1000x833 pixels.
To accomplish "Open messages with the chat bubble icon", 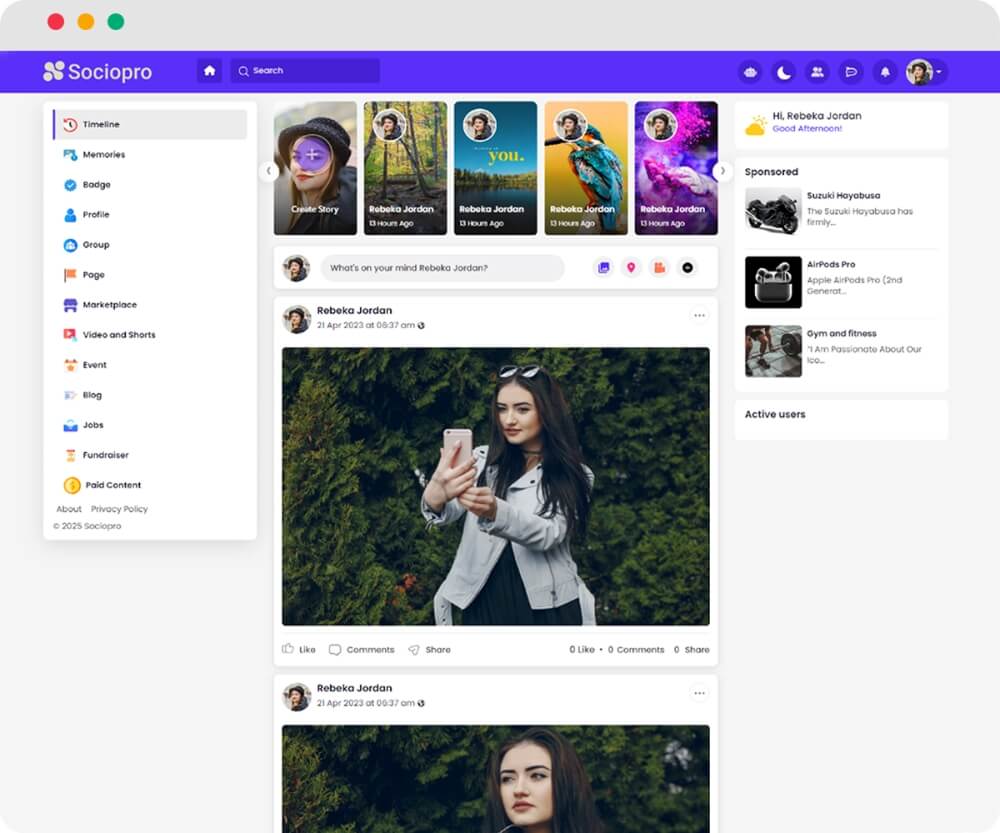I will point(851,72).
